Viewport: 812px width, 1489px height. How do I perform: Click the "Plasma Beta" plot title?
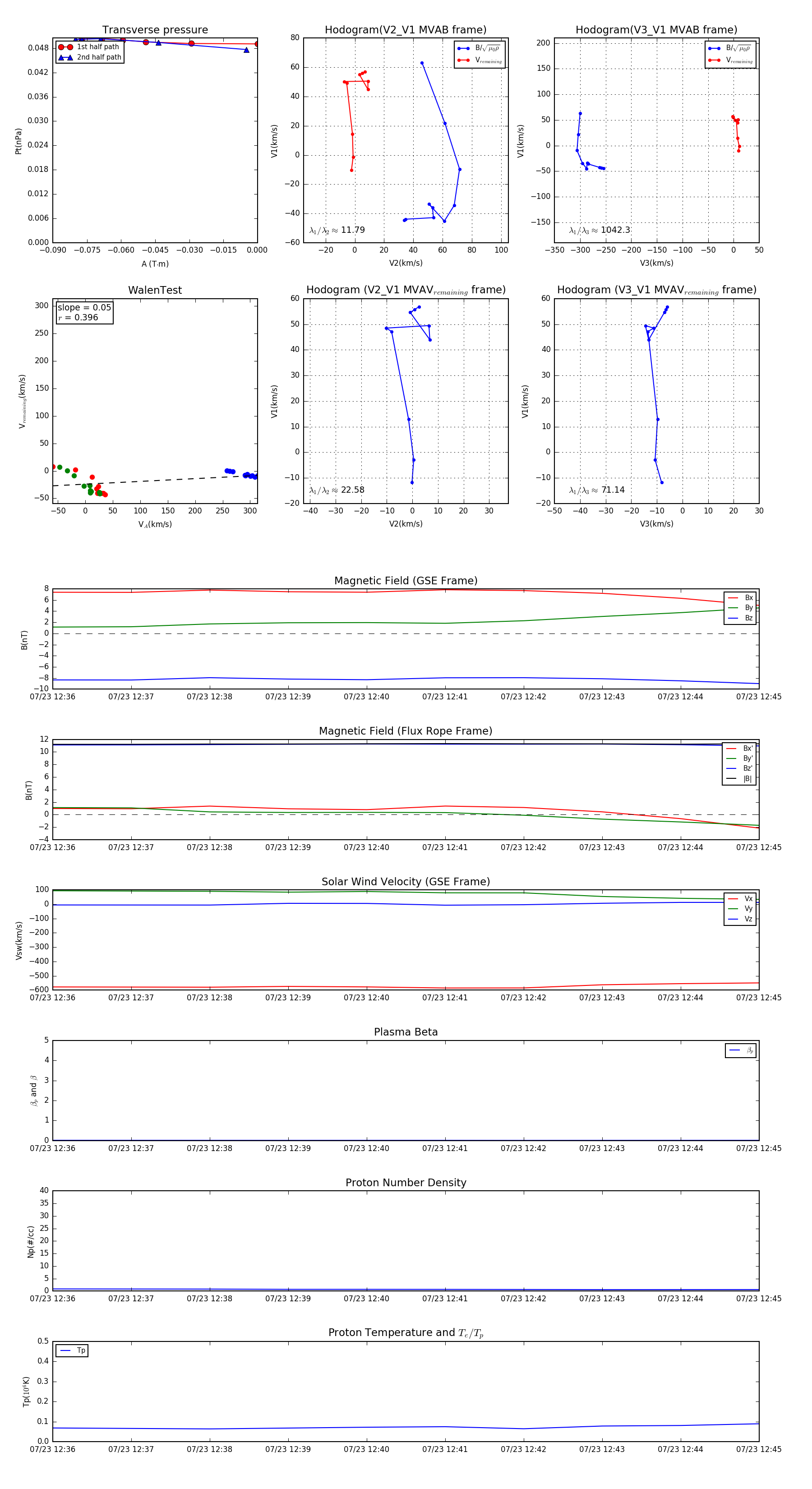(406, 1032)
